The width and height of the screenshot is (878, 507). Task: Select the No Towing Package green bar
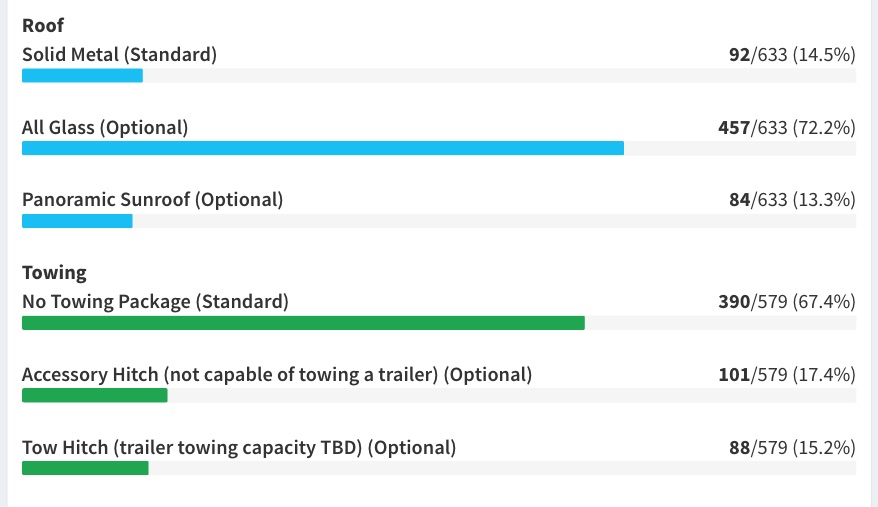click(x=303, y=323)
